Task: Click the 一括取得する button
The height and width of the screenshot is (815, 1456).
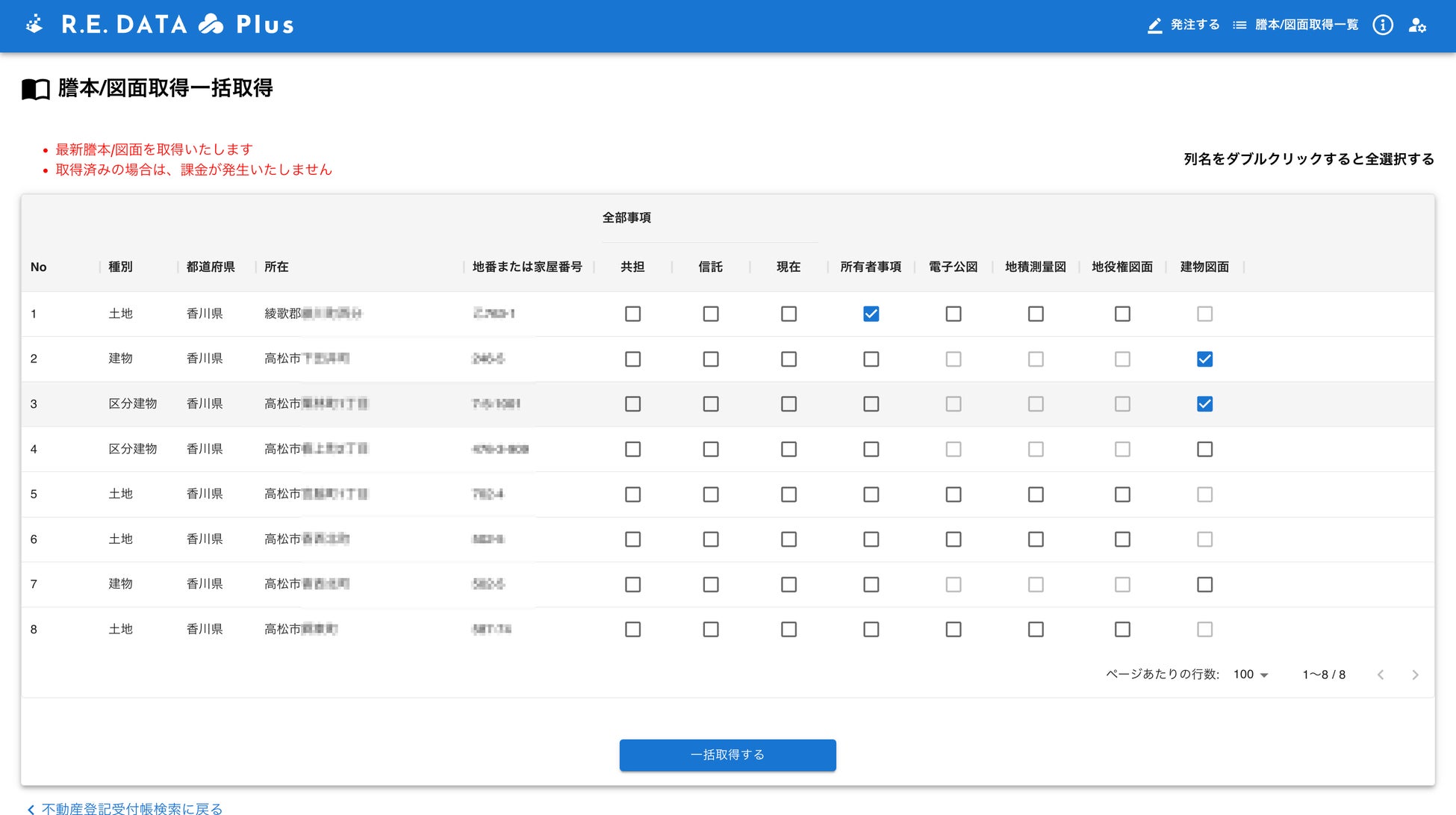Action: [x=727, y=754]
